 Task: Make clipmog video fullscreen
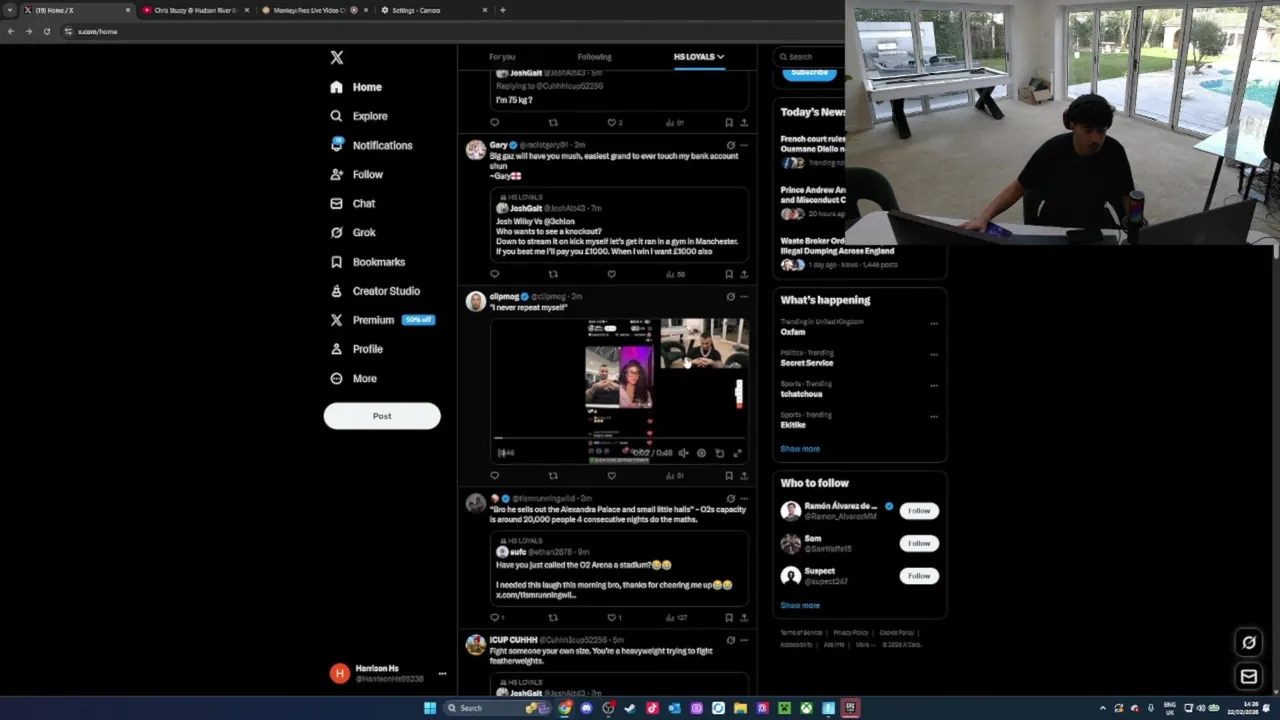point(737,453)
